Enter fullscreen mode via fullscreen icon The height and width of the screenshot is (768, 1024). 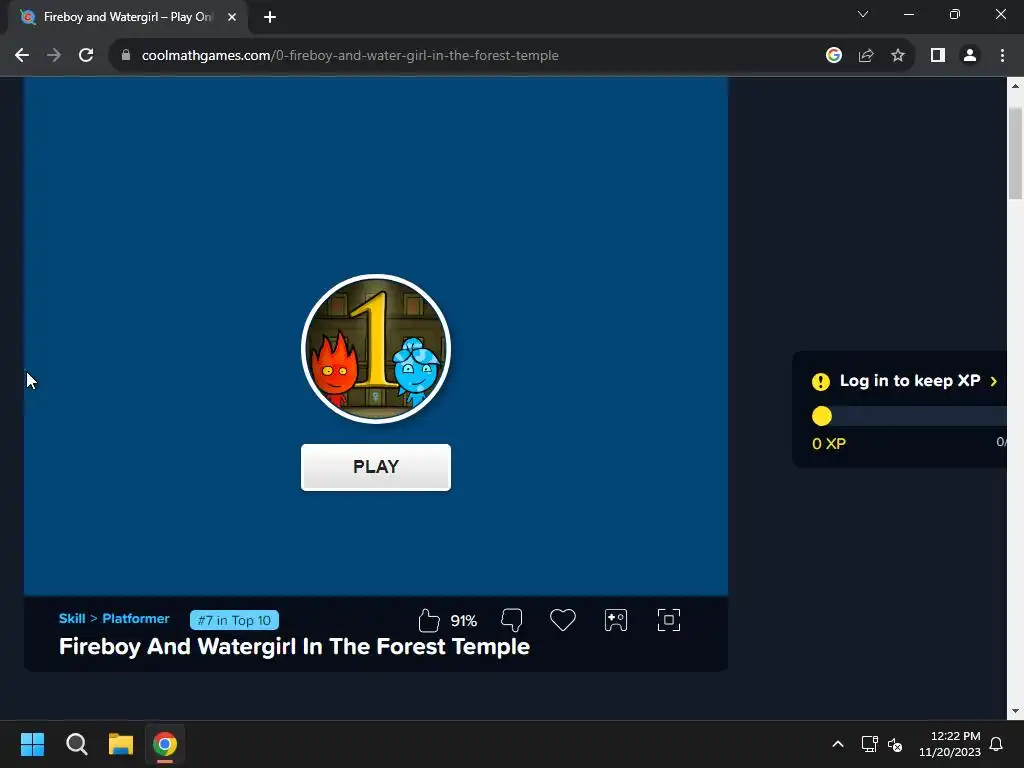click(669, 620)
